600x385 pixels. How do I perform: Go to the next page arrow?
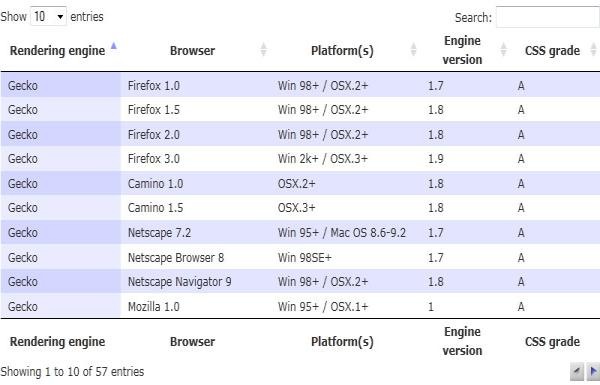point(593,371)
